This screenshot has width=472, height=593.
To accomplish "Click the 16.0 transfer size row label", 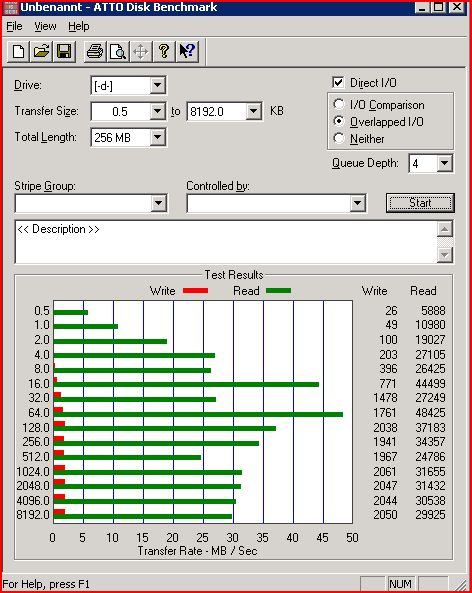I will tap(39, 384).
